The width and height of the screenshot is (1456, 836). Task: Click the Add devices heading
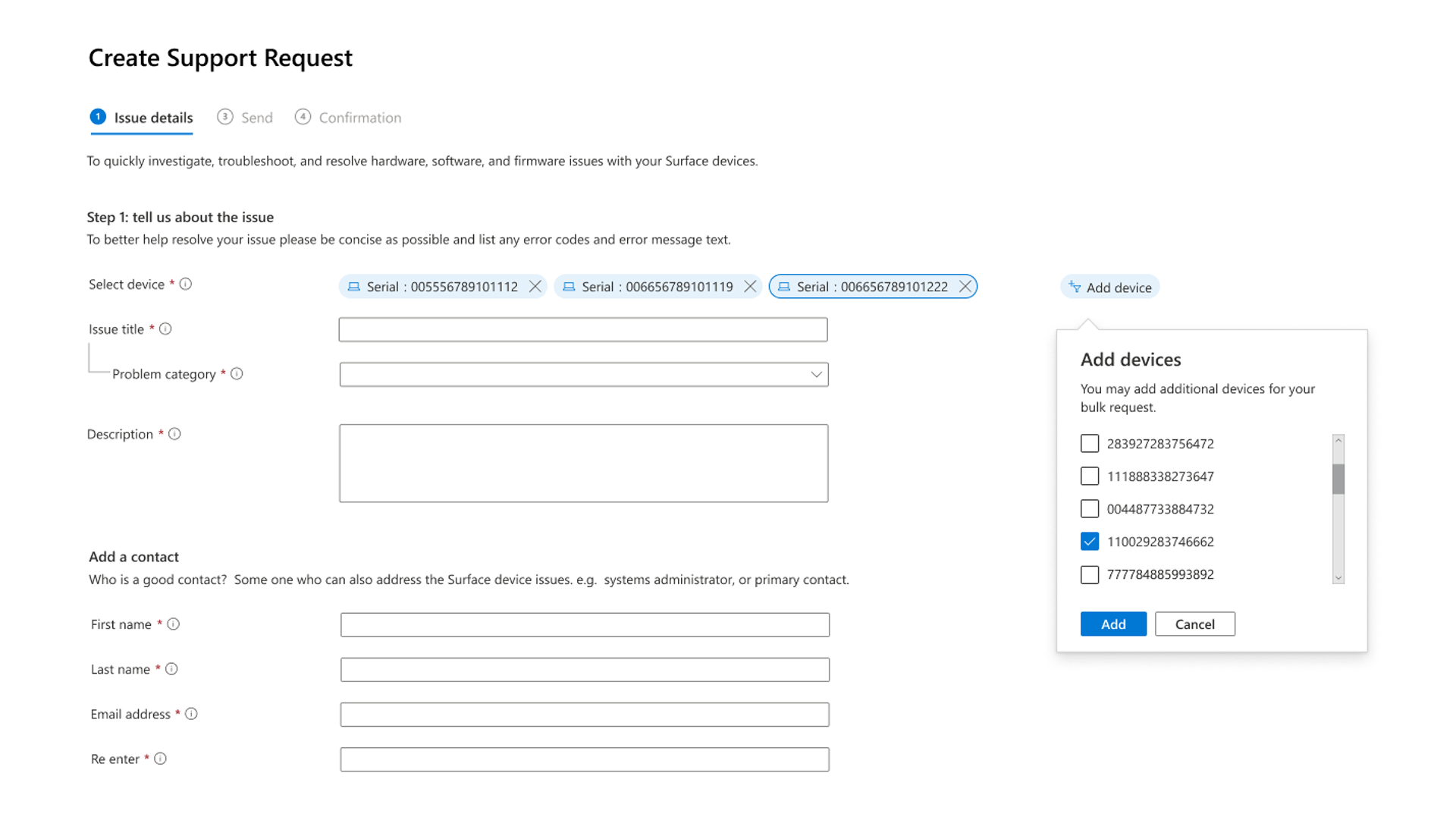1131,360
